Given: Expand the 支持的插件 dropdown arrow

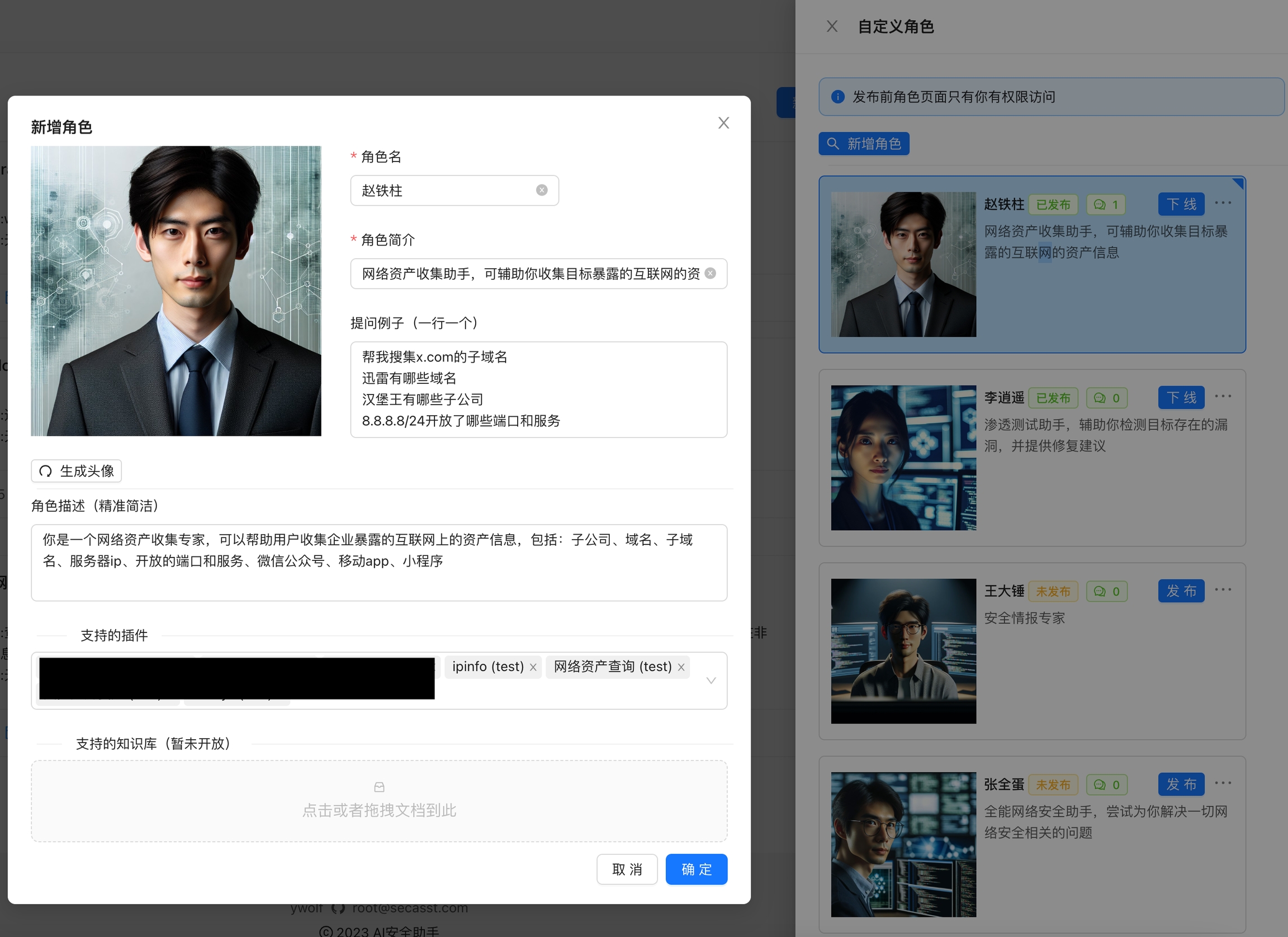Looking at the screenshot, I should [711, 681].
